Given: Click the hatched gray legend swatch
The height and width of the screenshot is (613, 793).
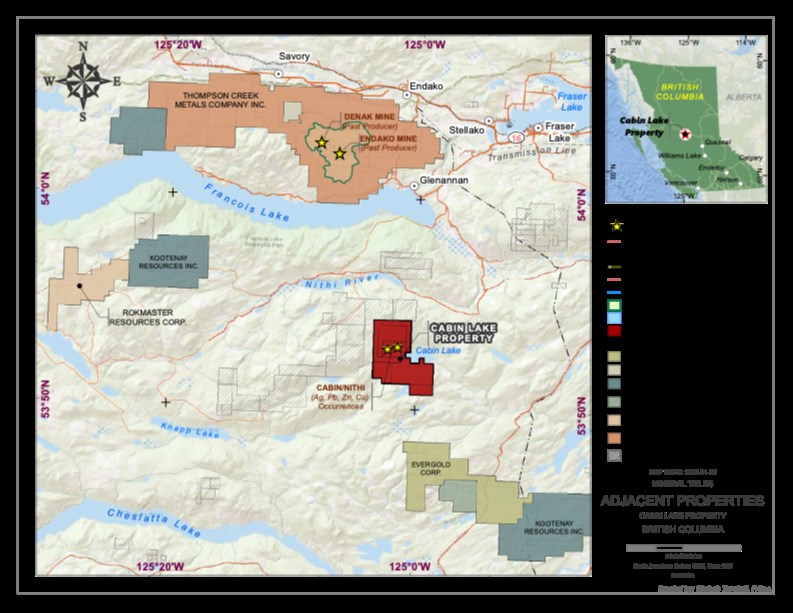Looking at the screenshot, I should (614, 455).
